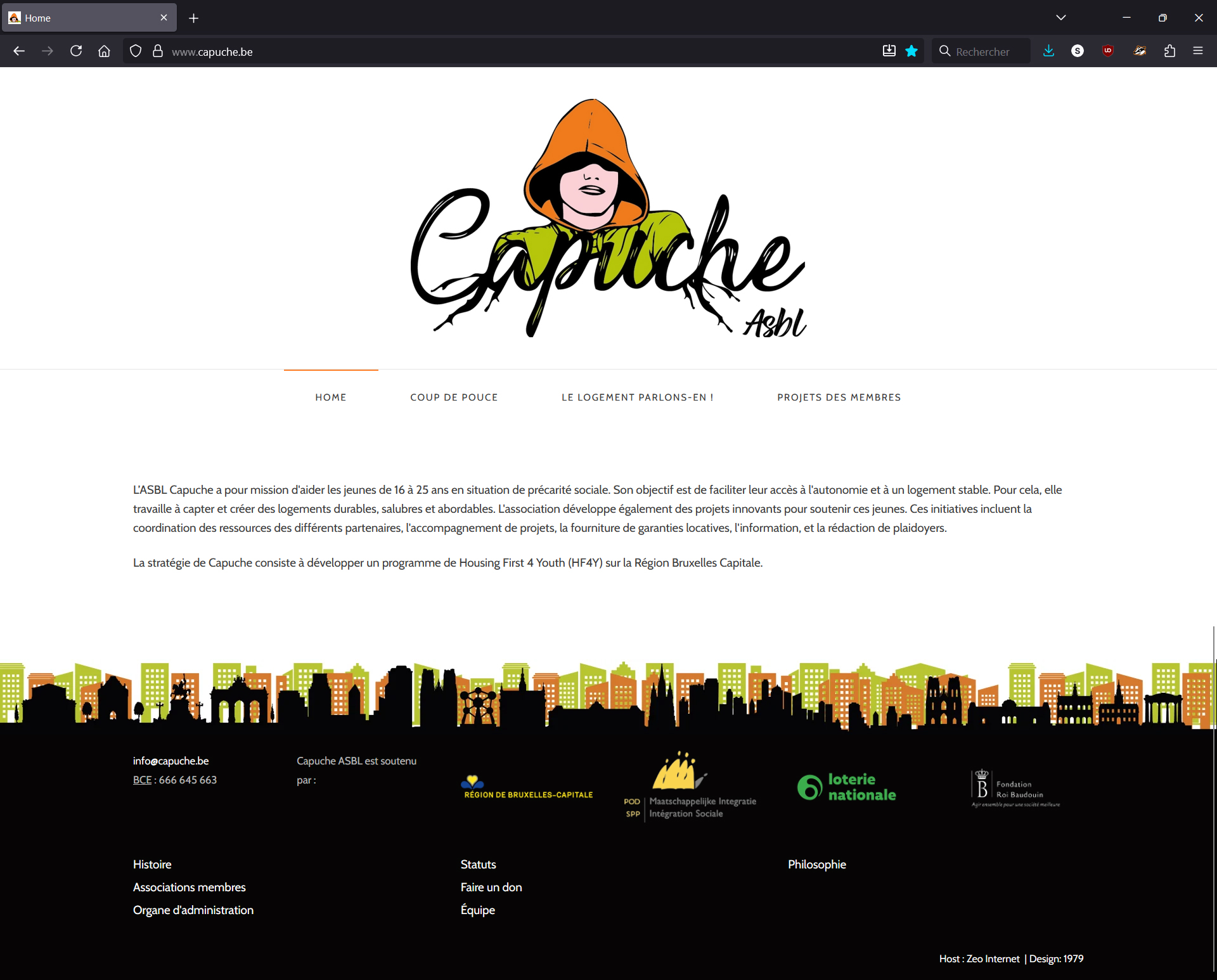The height and width of the screenshot is (980, 1217).
Task: Open the Coup de Pouce menu item
Action: [x=454, y=397]
